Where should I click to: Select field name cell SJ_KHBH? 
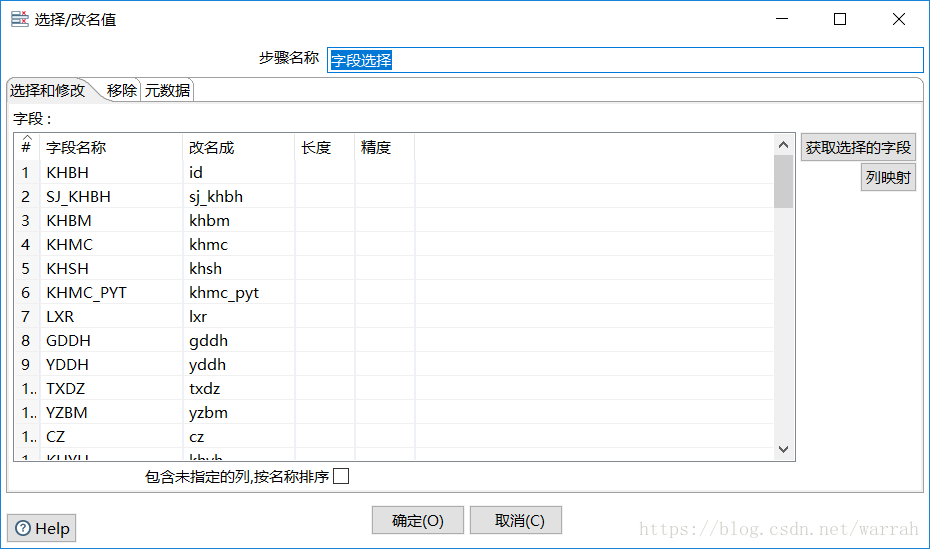111,196
